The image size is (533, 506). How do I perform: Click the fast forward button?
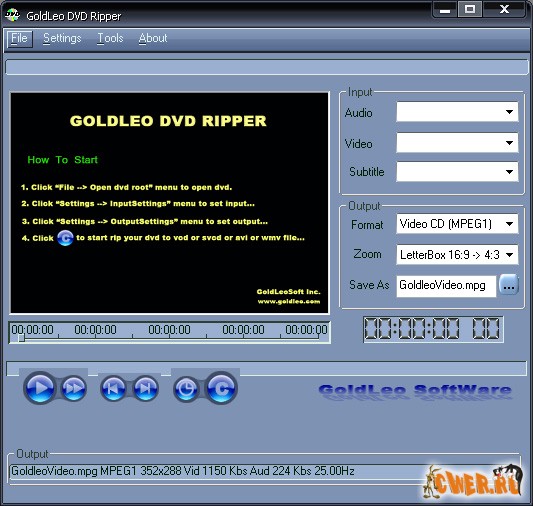point(74,388)
